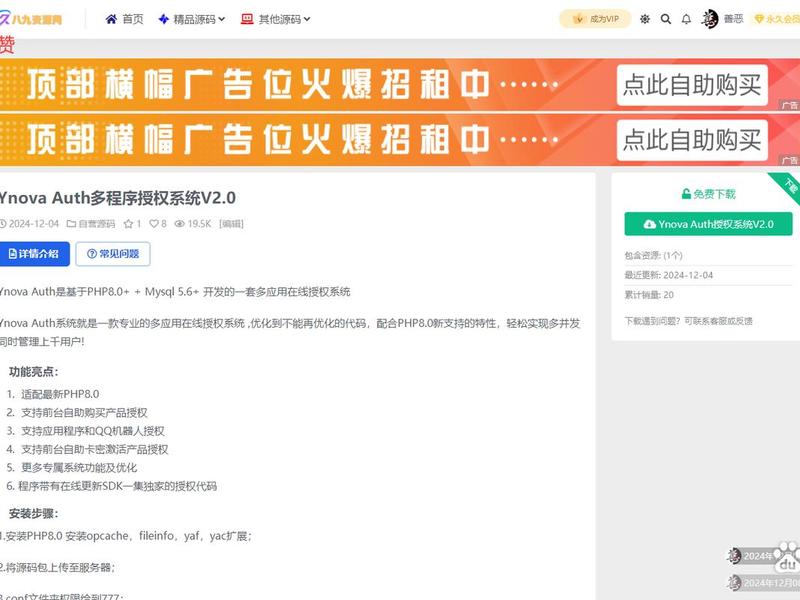Open the user avatar in the header
800x600 pixels.
click(709, 19)
